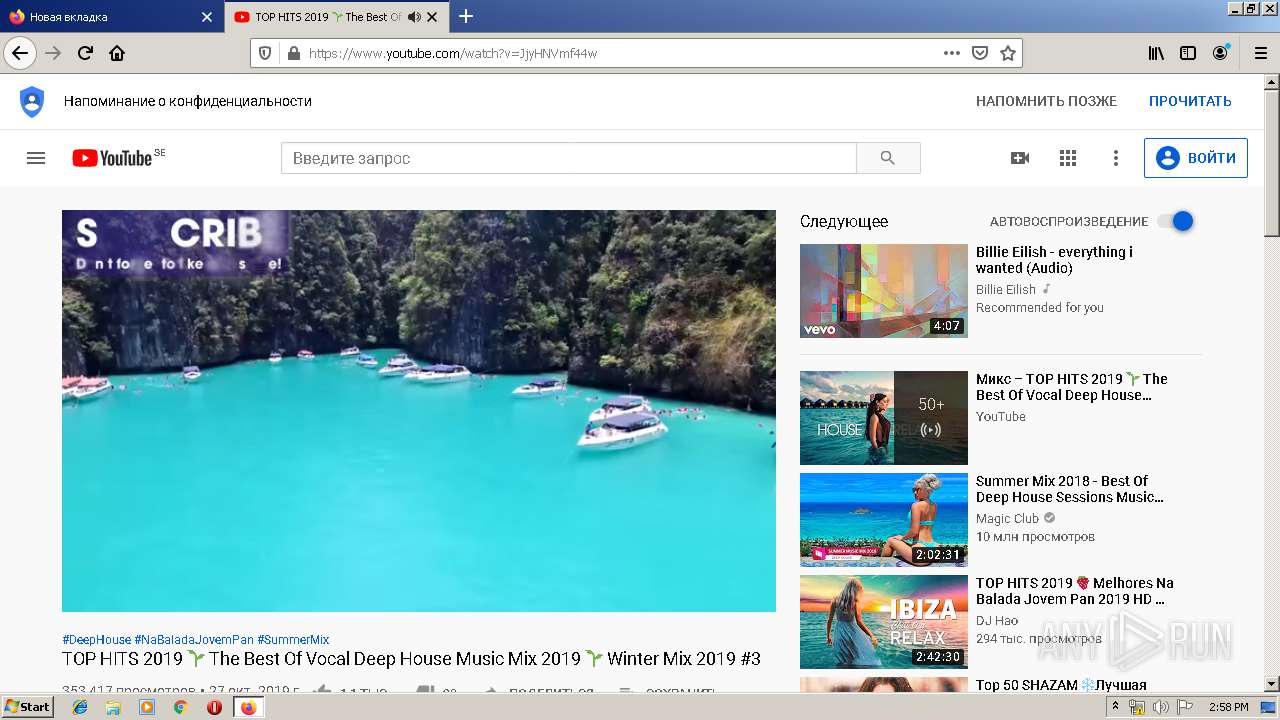Show the Firefox sidebars
Screen dimensions: 1280x720
(1188, 53)
